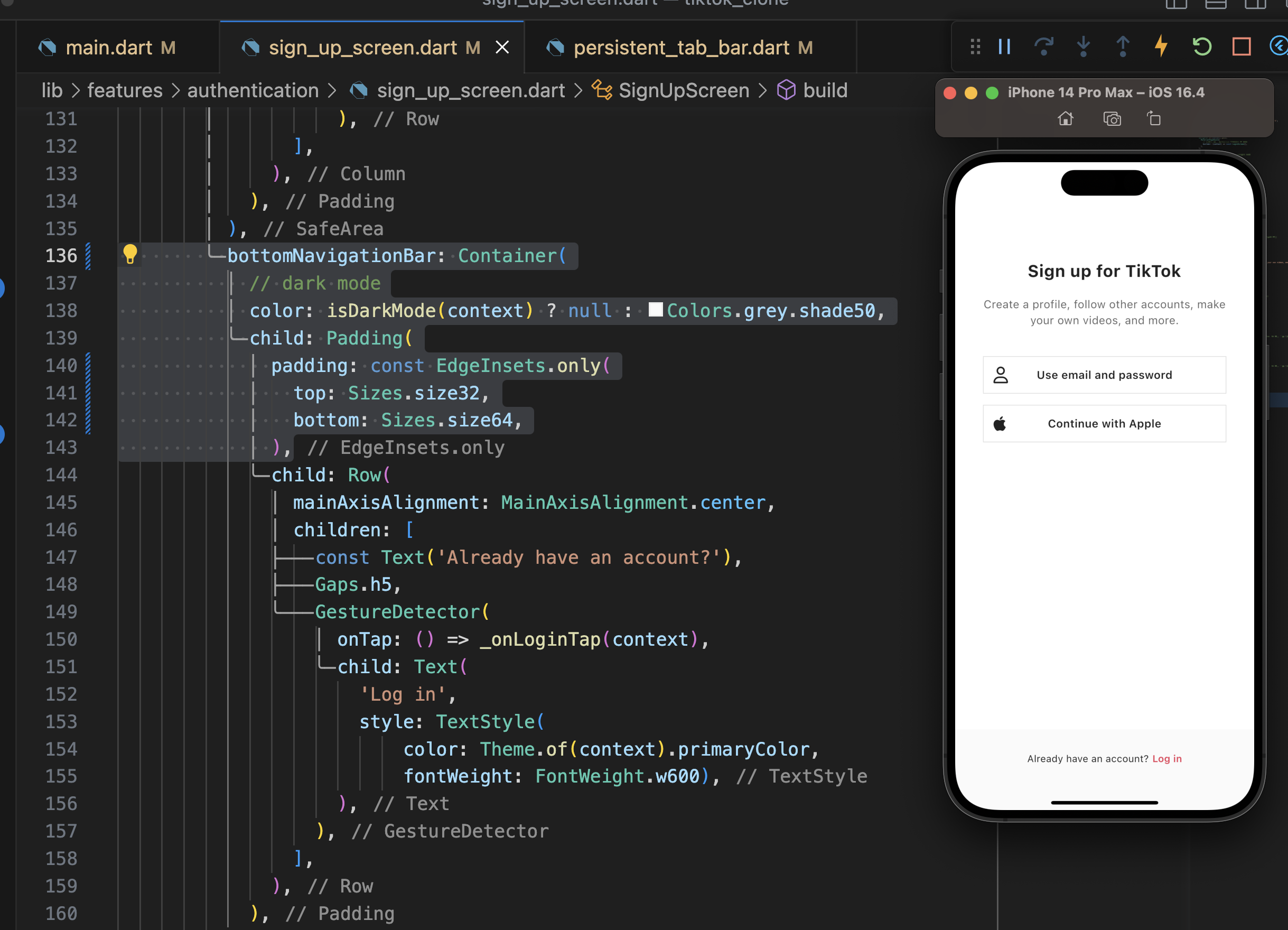Click the white shade50 color swatch
This screenshot has width=1288, height=930.
click(655, 310)
